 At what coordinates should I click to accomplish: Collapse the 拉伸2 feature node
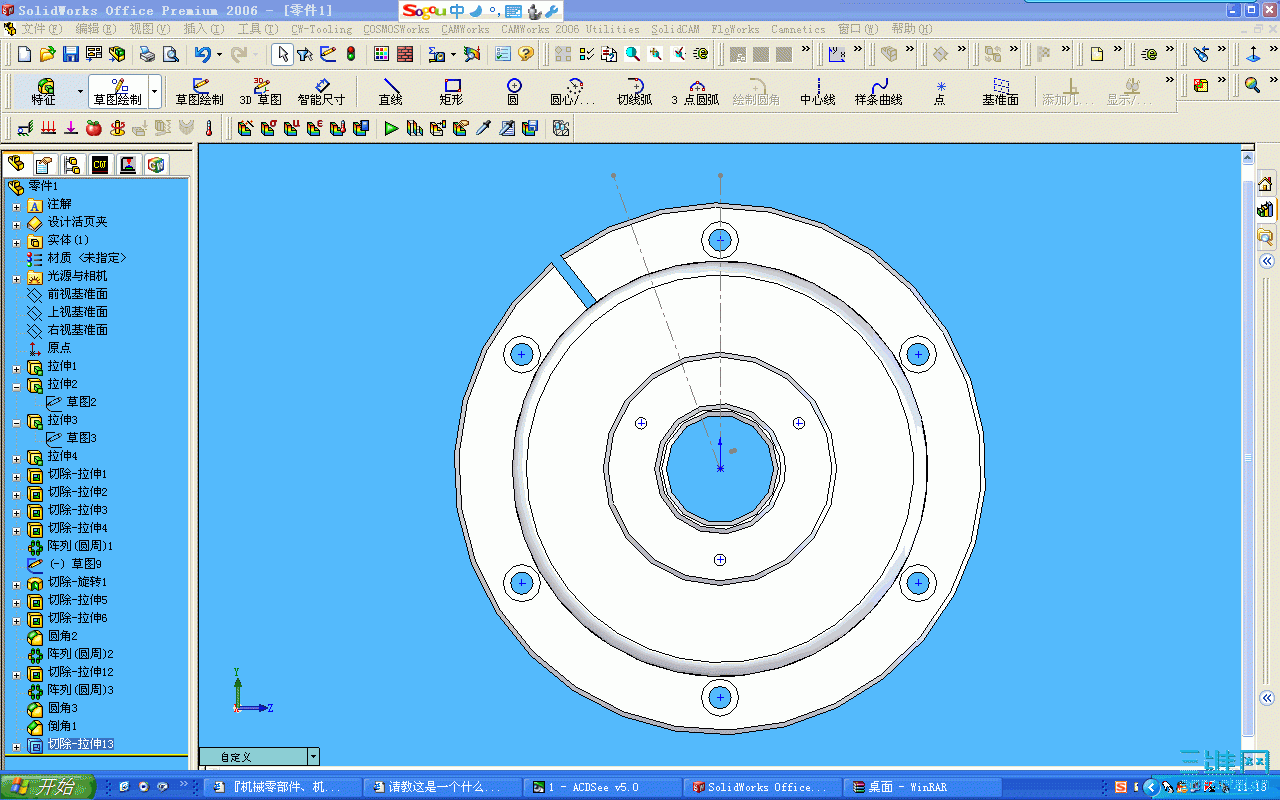coord(16,385)
